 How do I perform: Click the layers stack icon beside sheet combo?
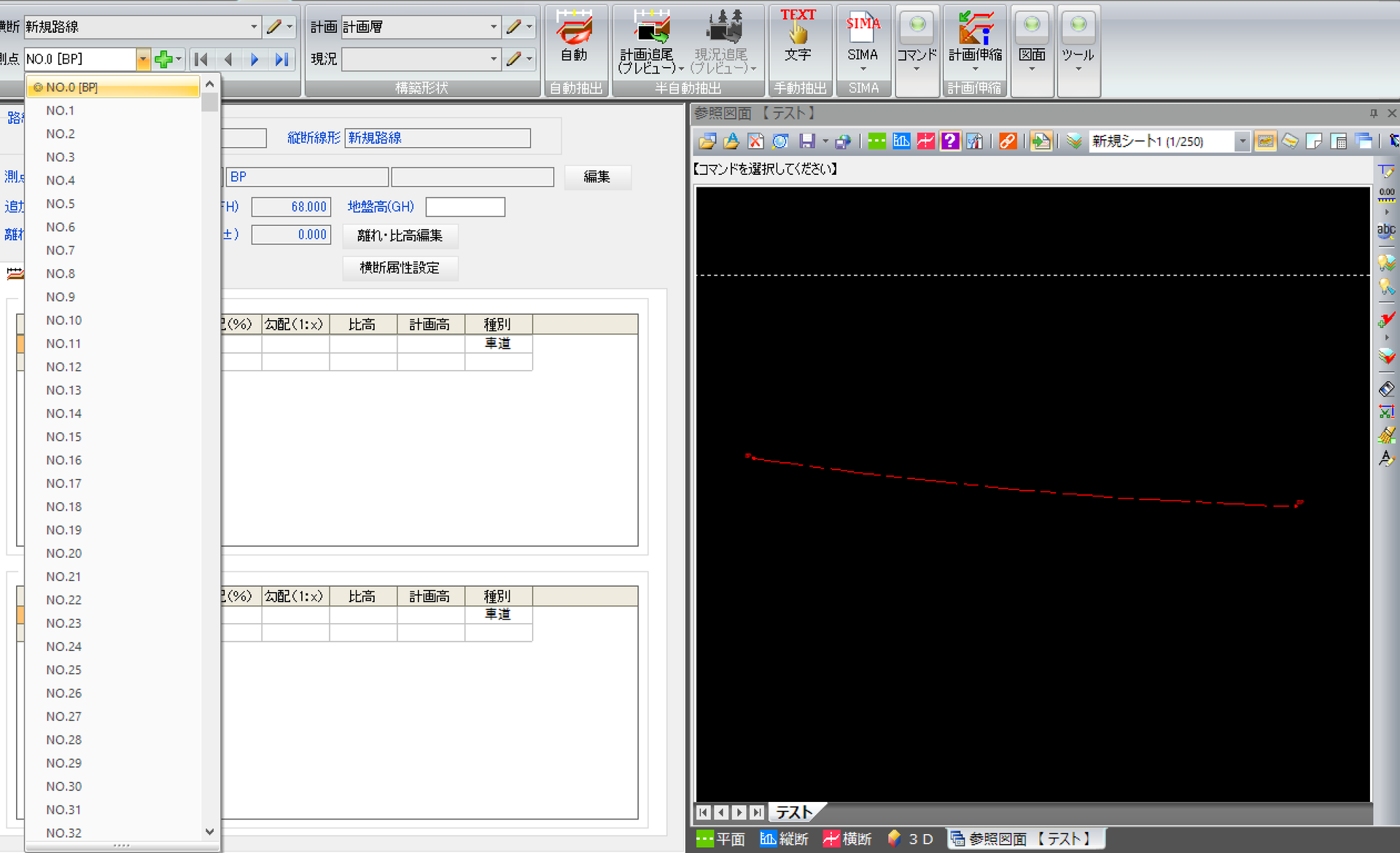click(1074, 141)
